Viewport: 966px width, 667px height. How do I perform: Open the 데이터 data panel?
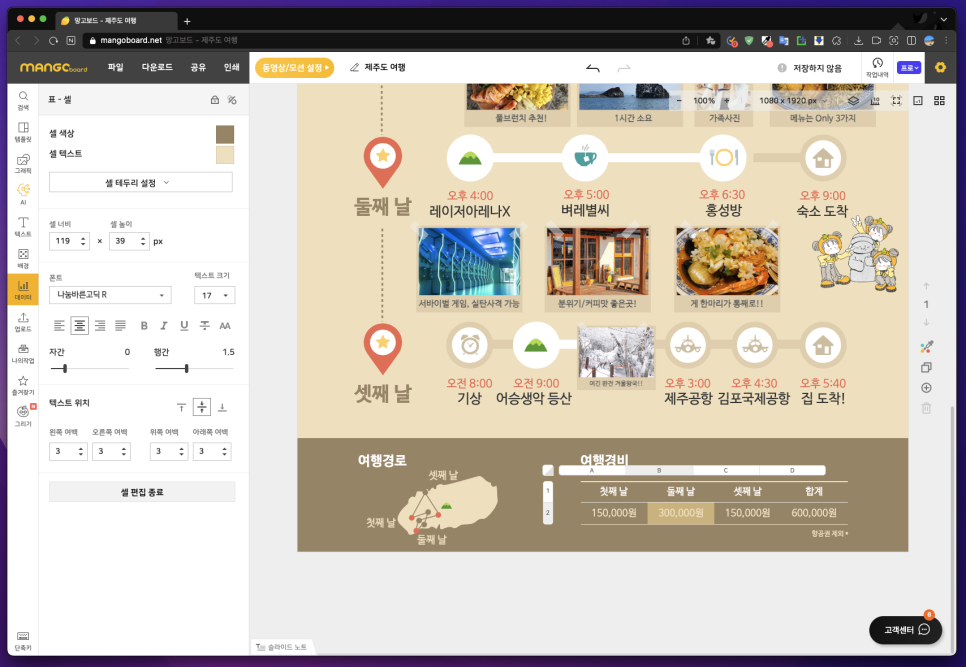(23, 289)
